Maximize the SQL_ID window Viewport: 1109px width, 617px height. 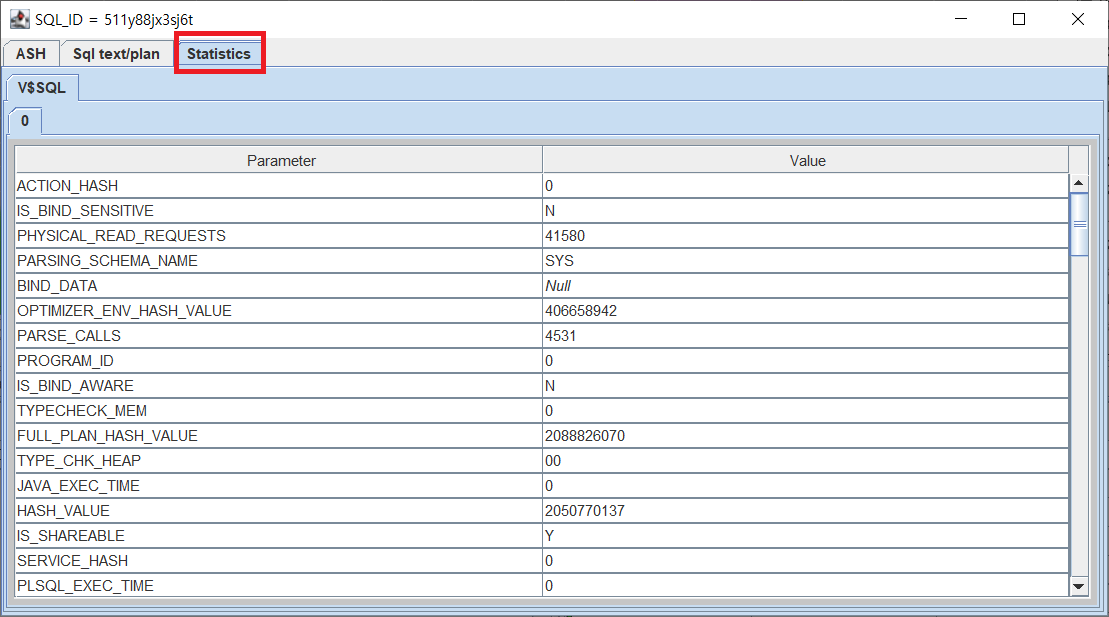click(1018, 19)
